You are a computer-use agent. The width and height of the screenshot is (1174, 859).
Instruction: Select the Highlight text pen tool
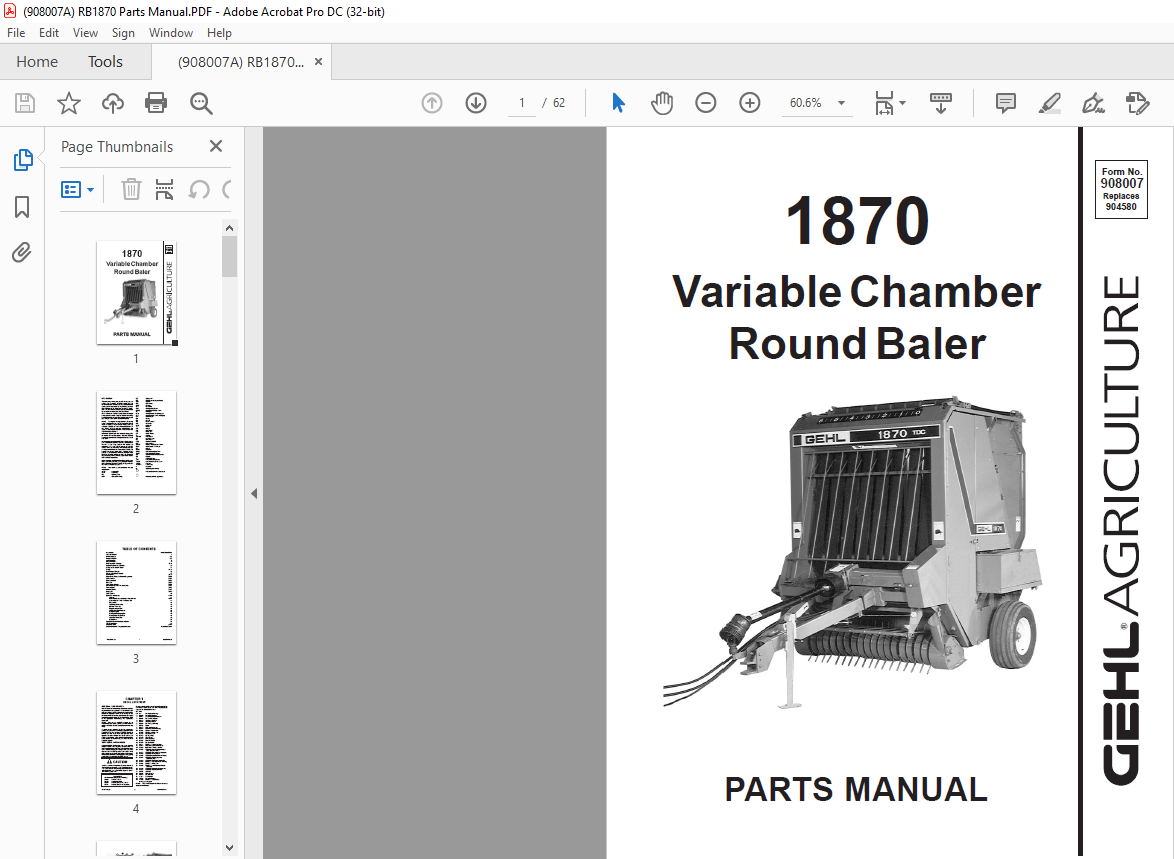tap(1050, 103)
